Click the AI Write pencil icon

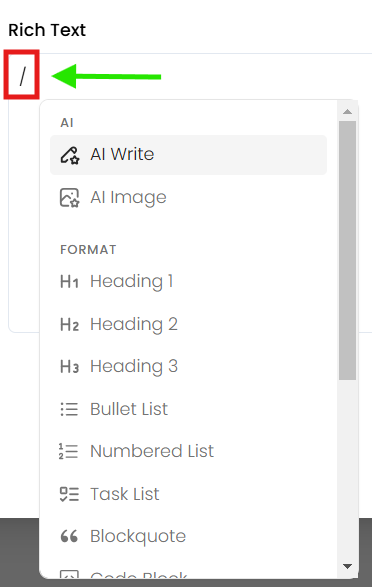coord(70,155)
